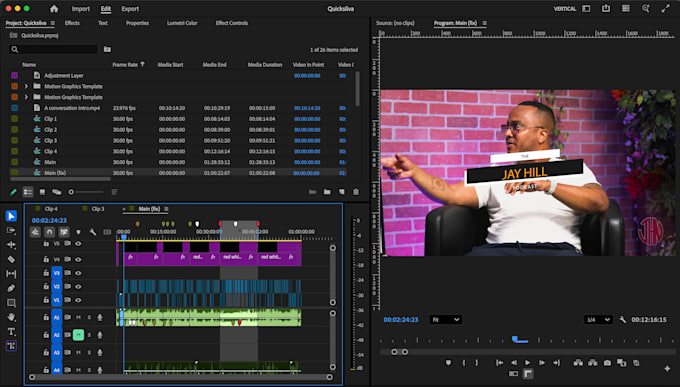Viewport: 680px width, 387px height.
Task: Click the VERTICAL workspace label
Action: pyautogui.click(x=565, y=9)
